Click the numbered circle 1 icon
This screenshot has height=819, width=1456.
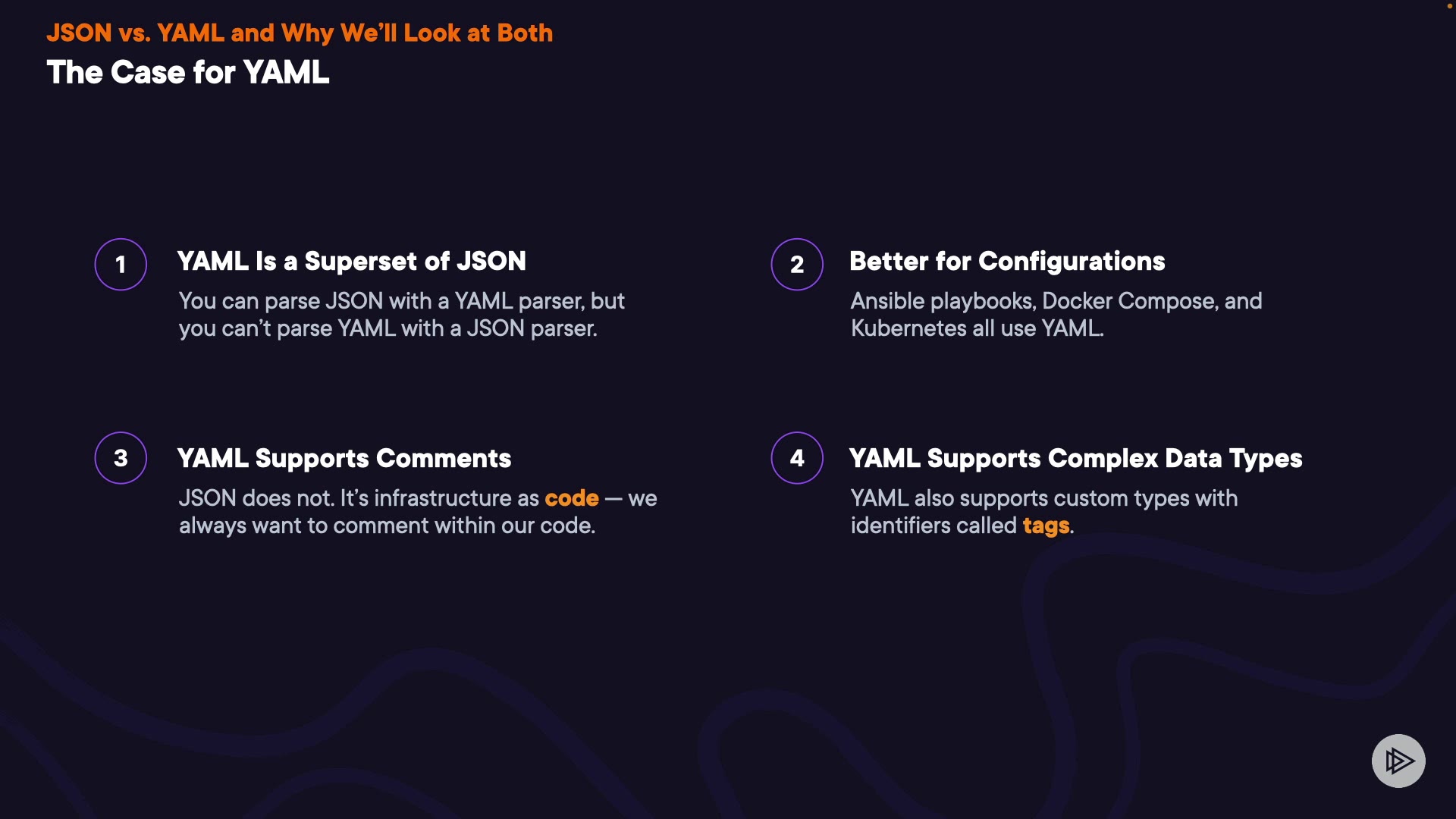point(121,265)
